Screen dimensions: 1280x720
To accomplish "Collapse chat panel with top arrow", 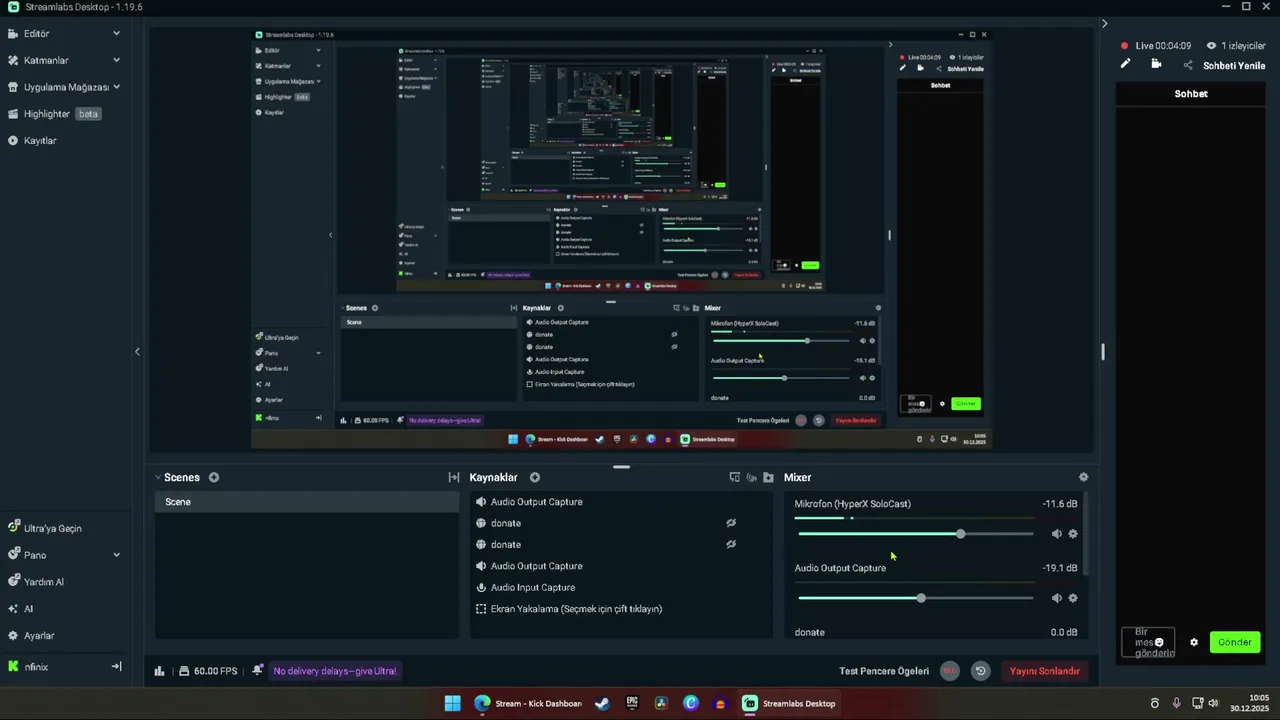I will click(x=1104, y=23).
